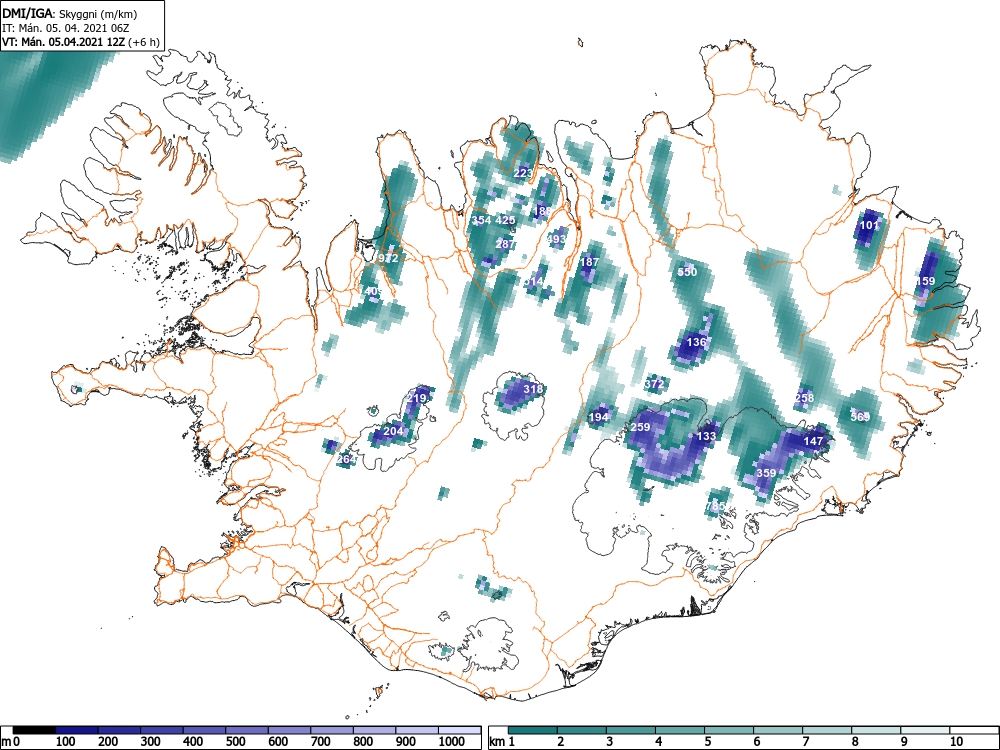Click the 500 label in metre legend

click(x=235, y=742)
